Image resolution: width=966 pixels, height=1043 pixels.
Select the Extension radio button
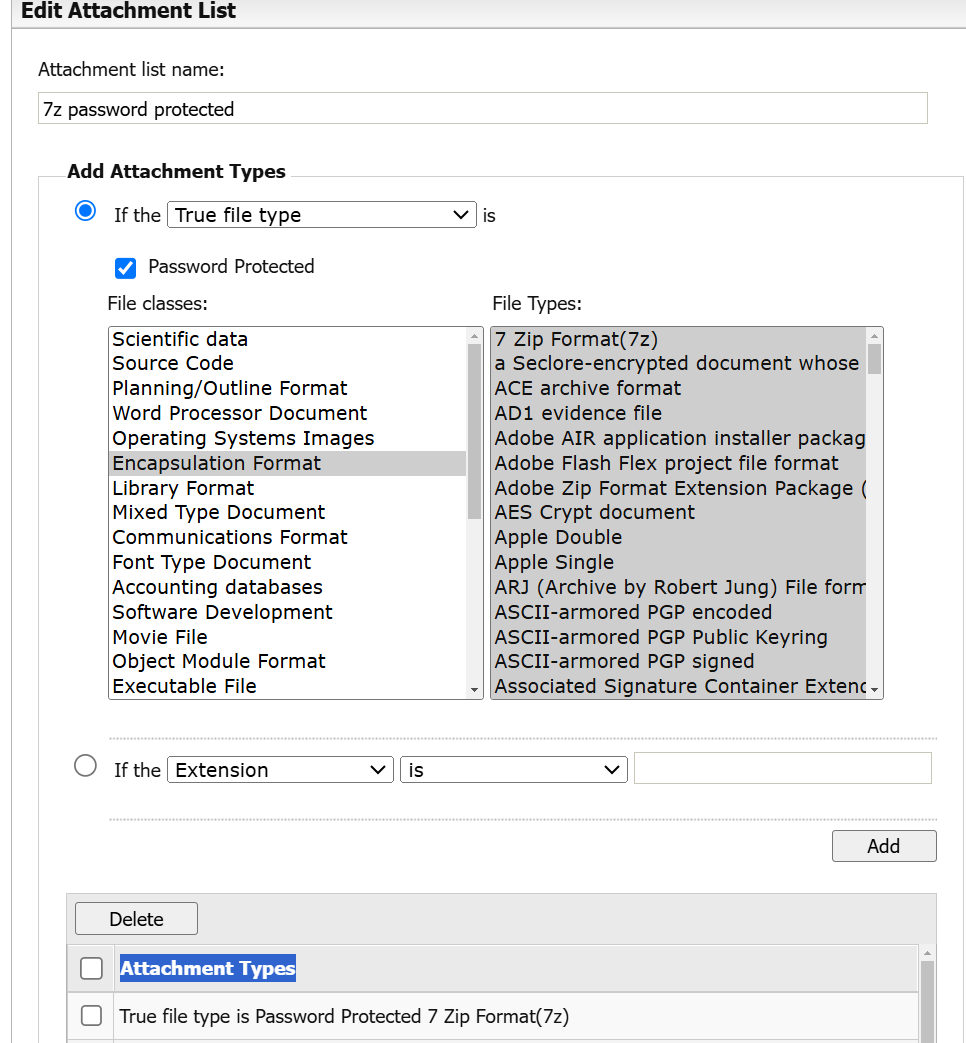click(x=86, y=766)
